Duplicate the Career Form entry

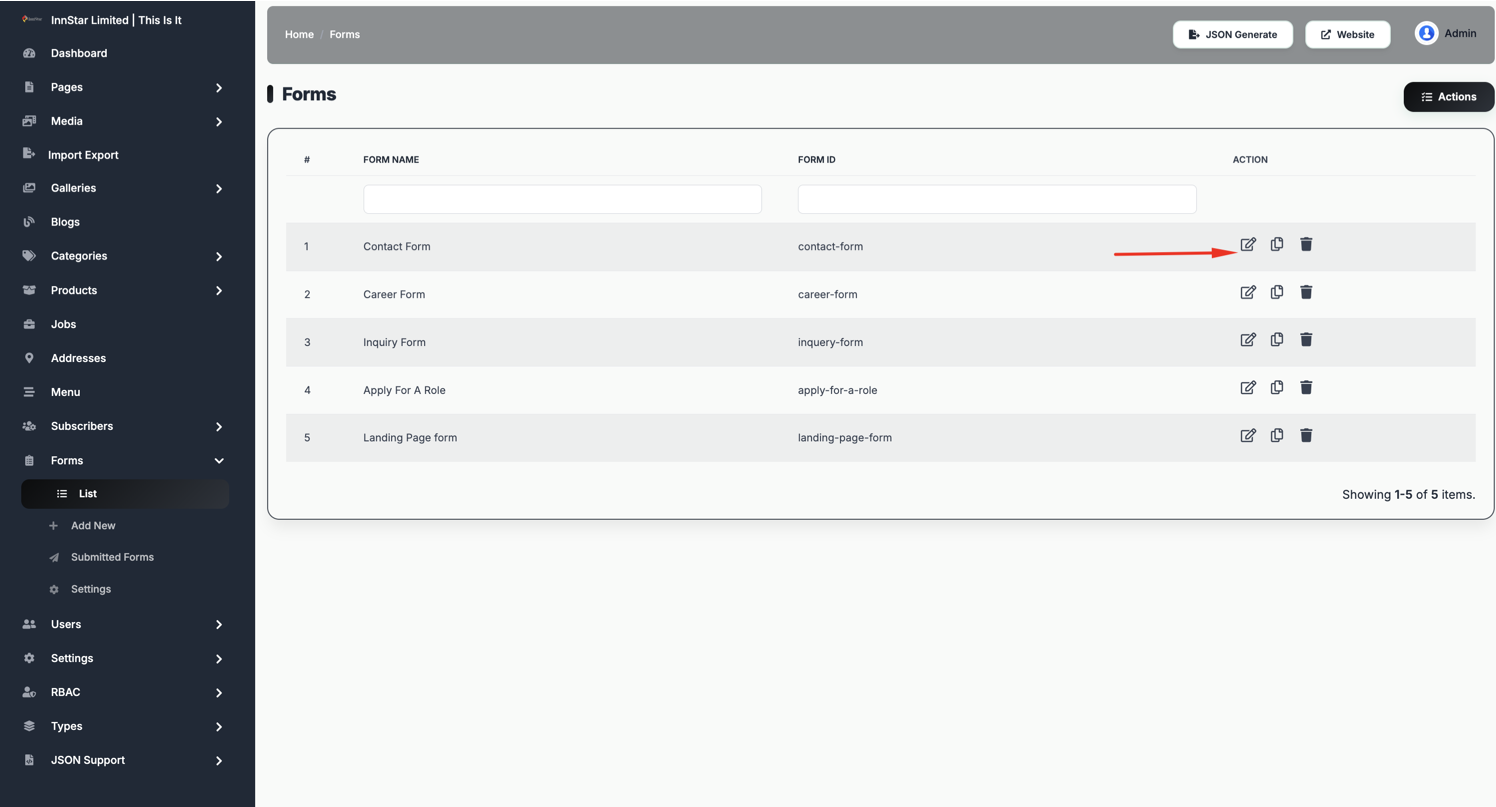1277,292
